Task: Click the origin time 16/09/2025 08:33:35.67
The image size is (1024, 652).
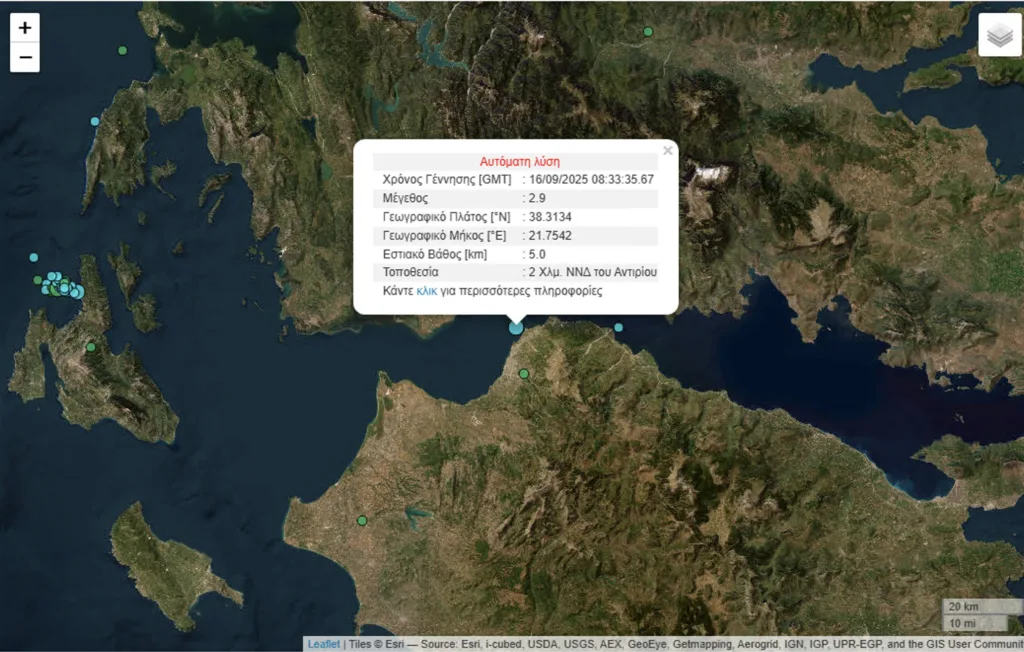Action: 591,179
